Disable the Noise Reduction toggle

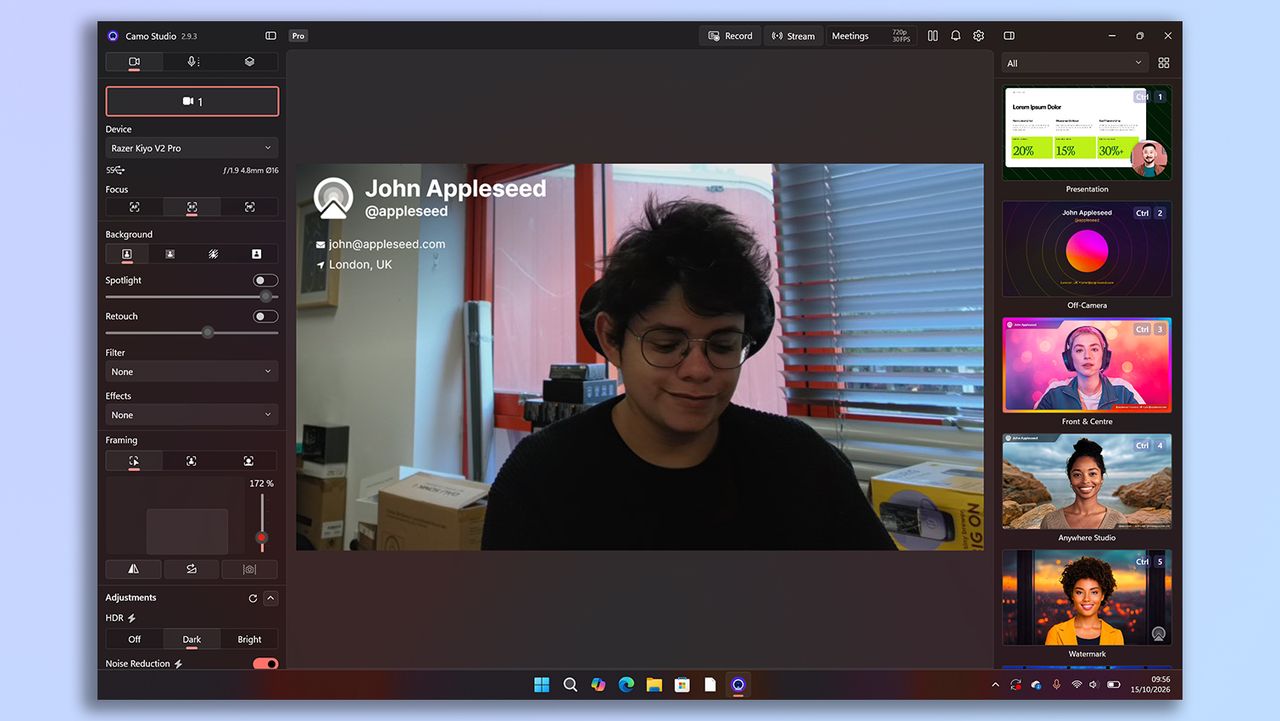pos(265,664)
